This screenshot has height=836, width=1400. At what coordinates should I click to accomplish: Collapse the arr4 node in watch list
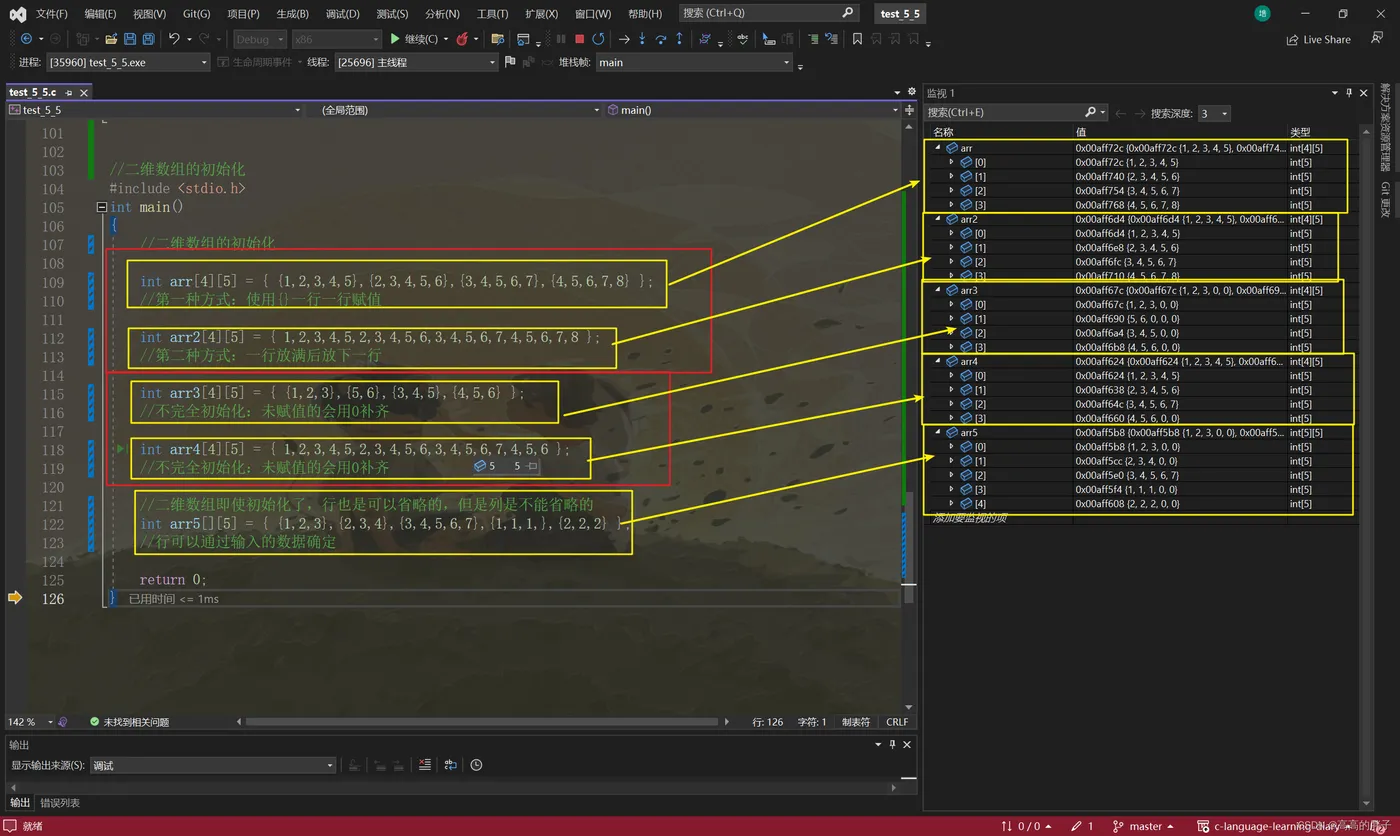[938, 361]
